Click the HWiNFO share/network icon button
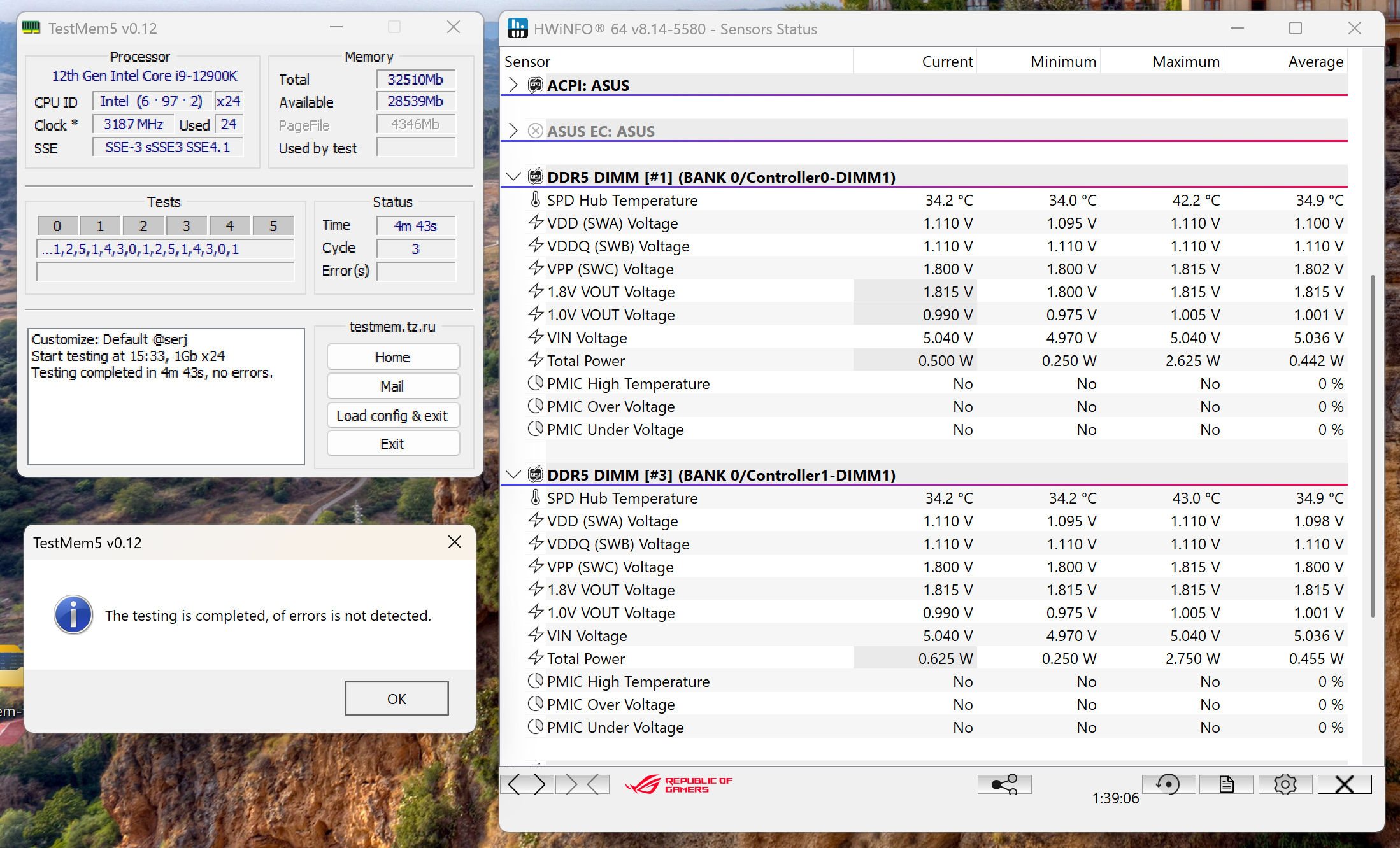 click(1004, 784)
